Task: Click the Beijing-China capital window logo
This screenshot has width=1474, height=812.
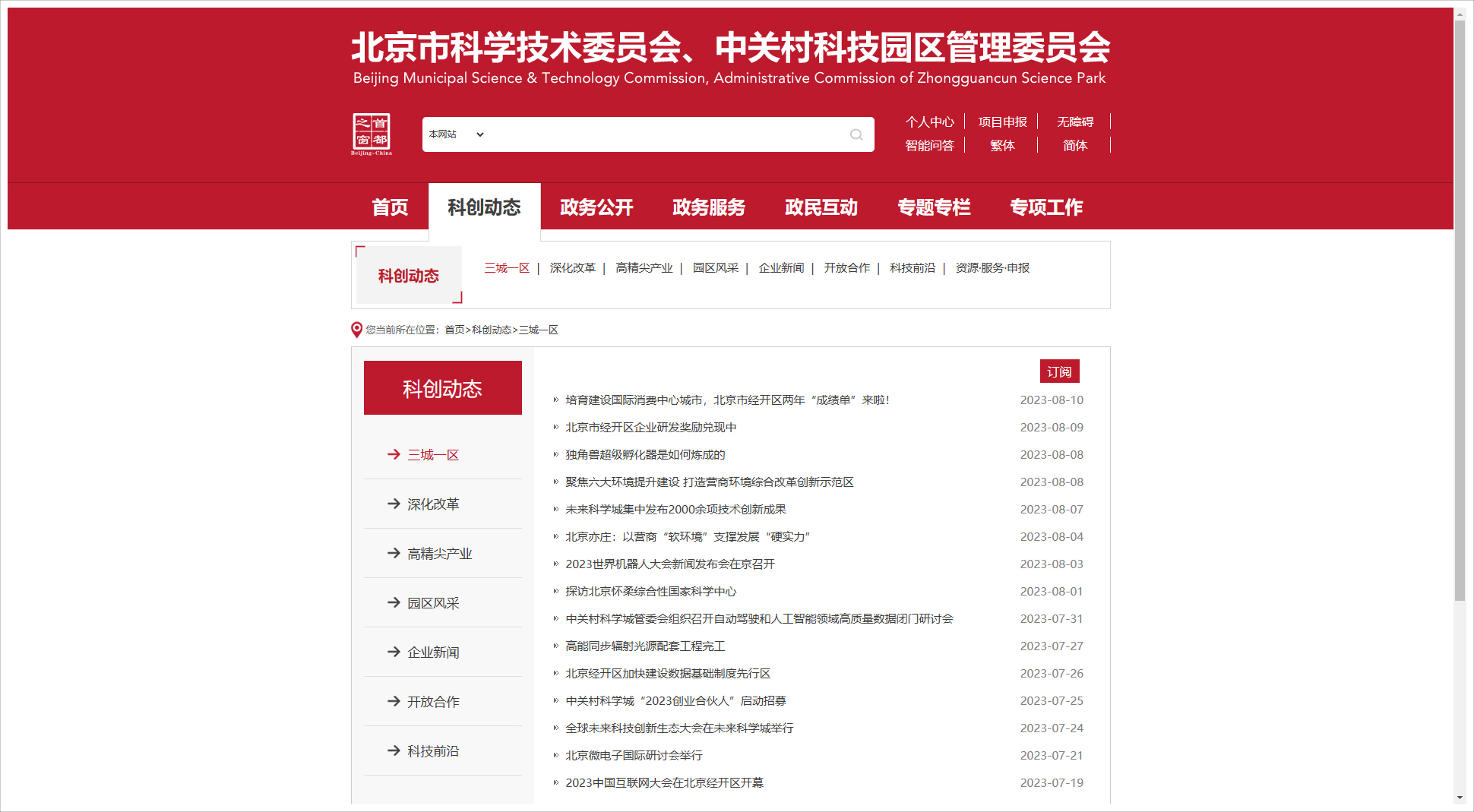Action: point(372,134)
